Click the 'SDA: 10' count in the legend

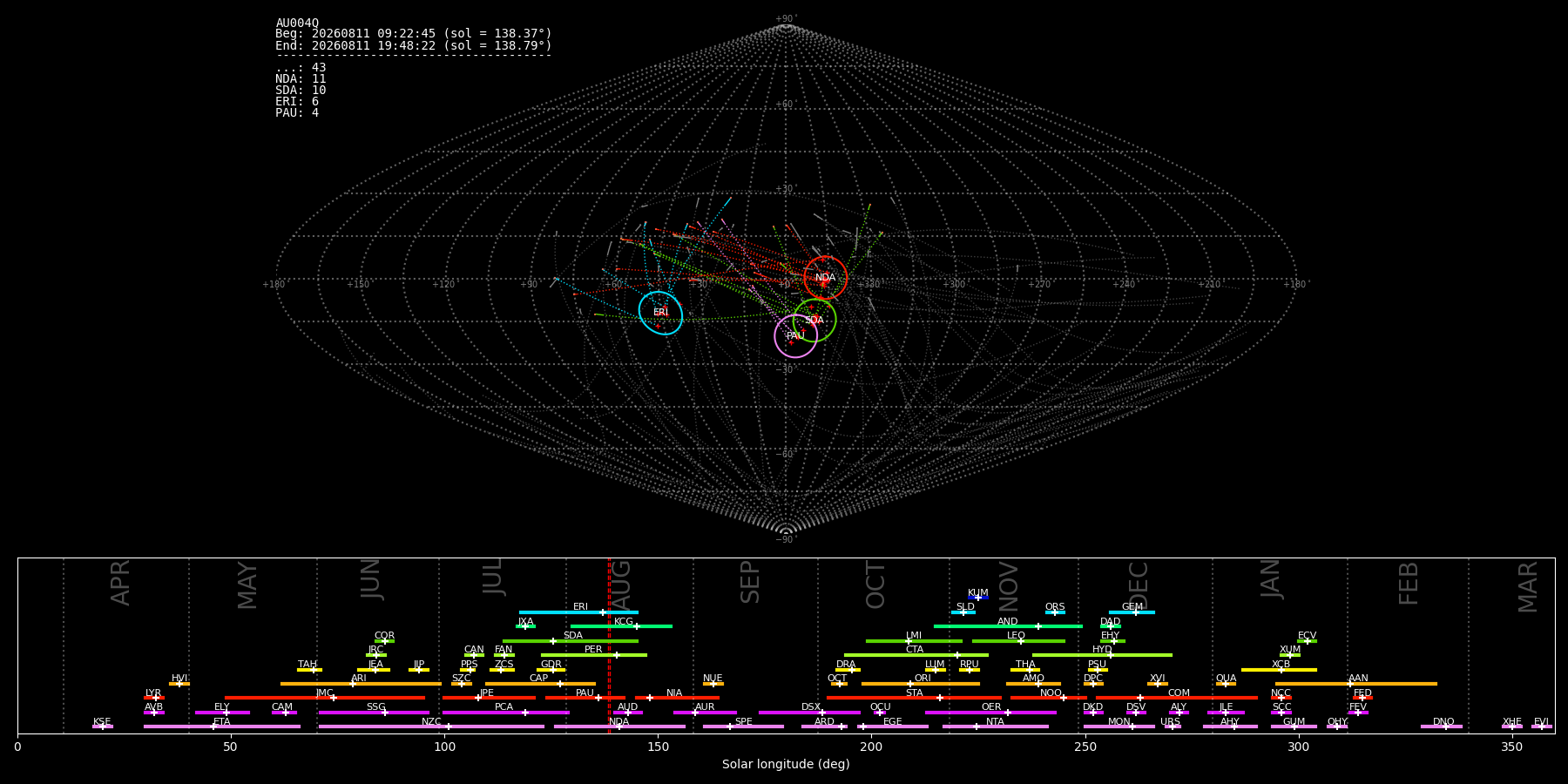pos(301,91)
